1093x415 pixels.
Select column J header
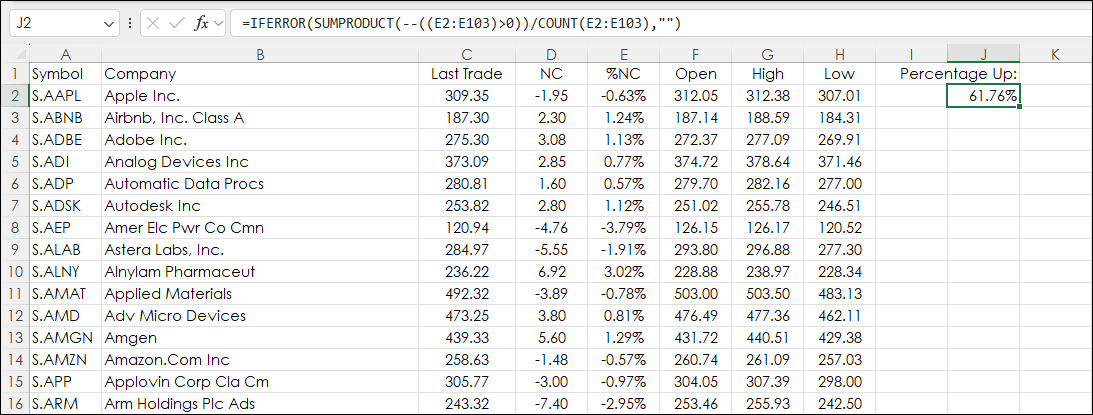tap(984, 54)
